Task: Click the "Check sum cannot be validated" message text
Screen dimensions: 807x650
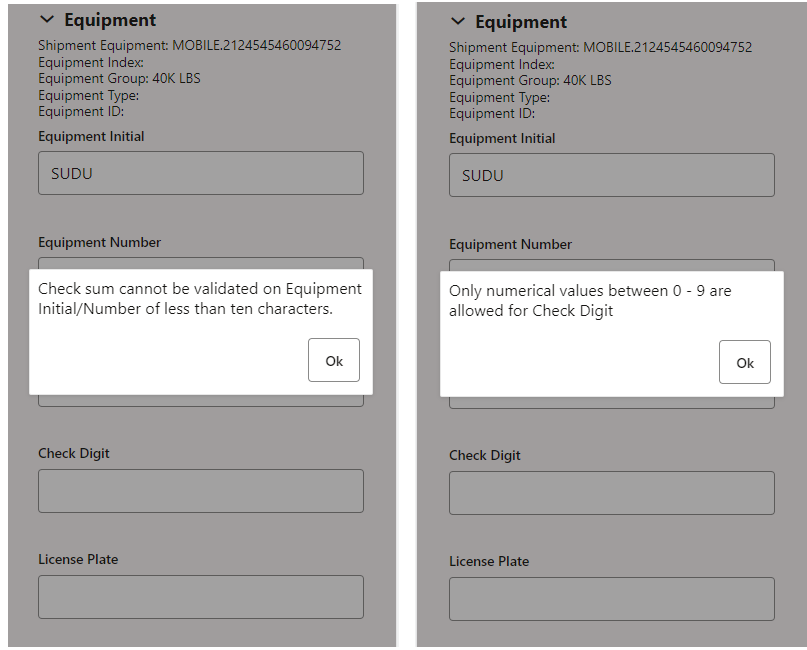Action: 200,299
